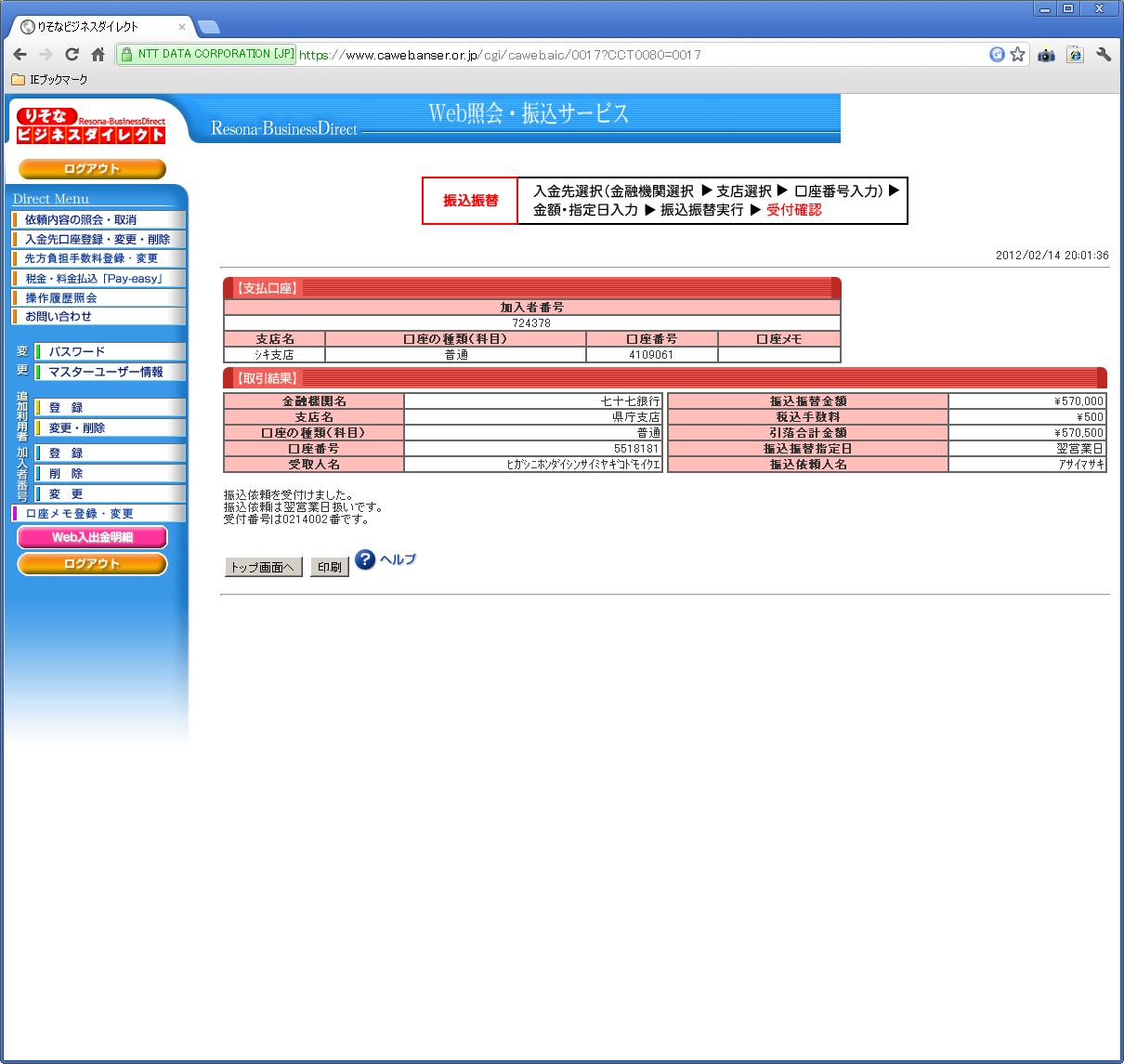Image resolution: width=1124 pixels, height=1064 pixels.
Task: Open the wrench settings menu
Action: 1104,55
